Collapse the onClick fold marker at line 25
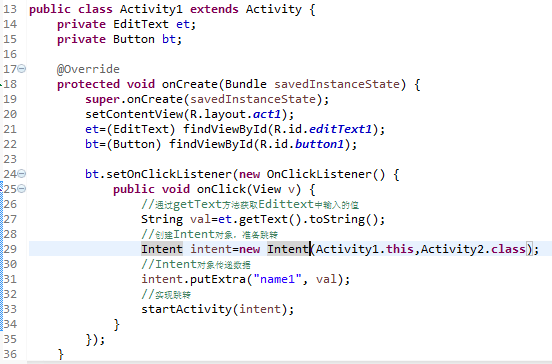The width and height of the screenshot is (552, 364). [x=21, y=189]
